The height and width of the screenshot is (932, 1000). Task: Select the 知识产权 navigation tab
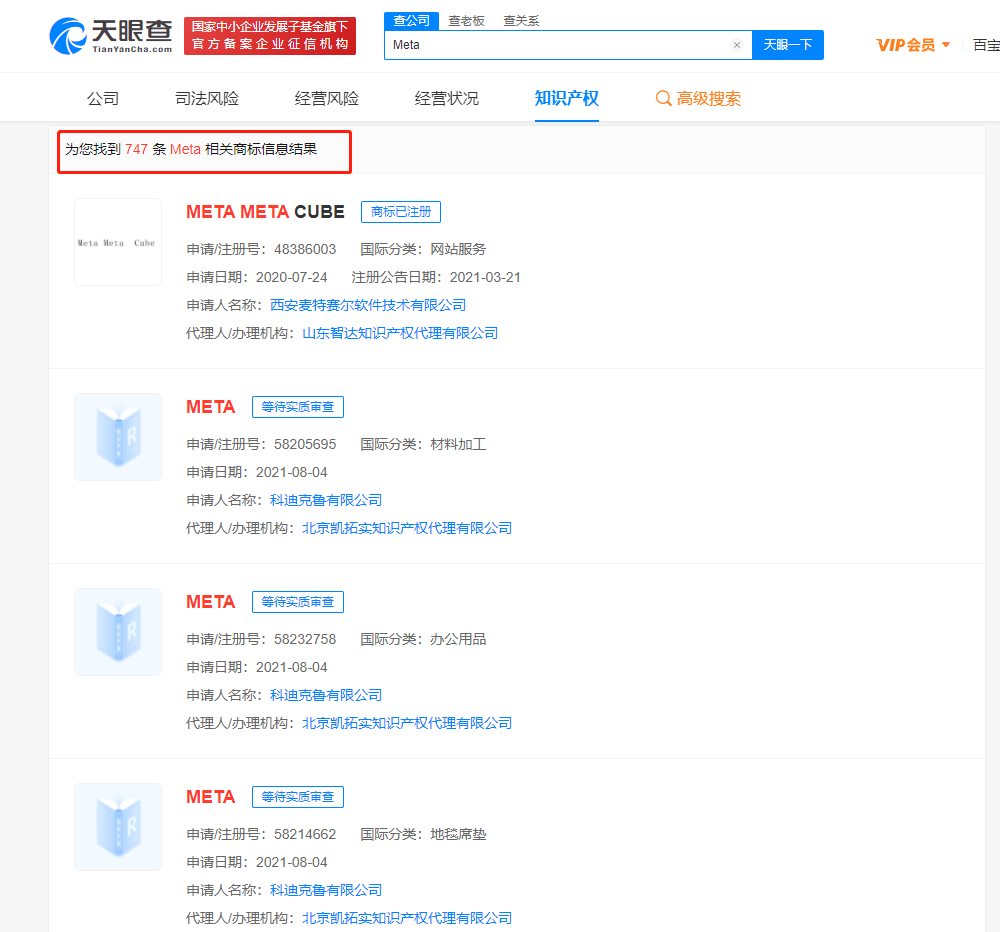[x=567, y=97]
